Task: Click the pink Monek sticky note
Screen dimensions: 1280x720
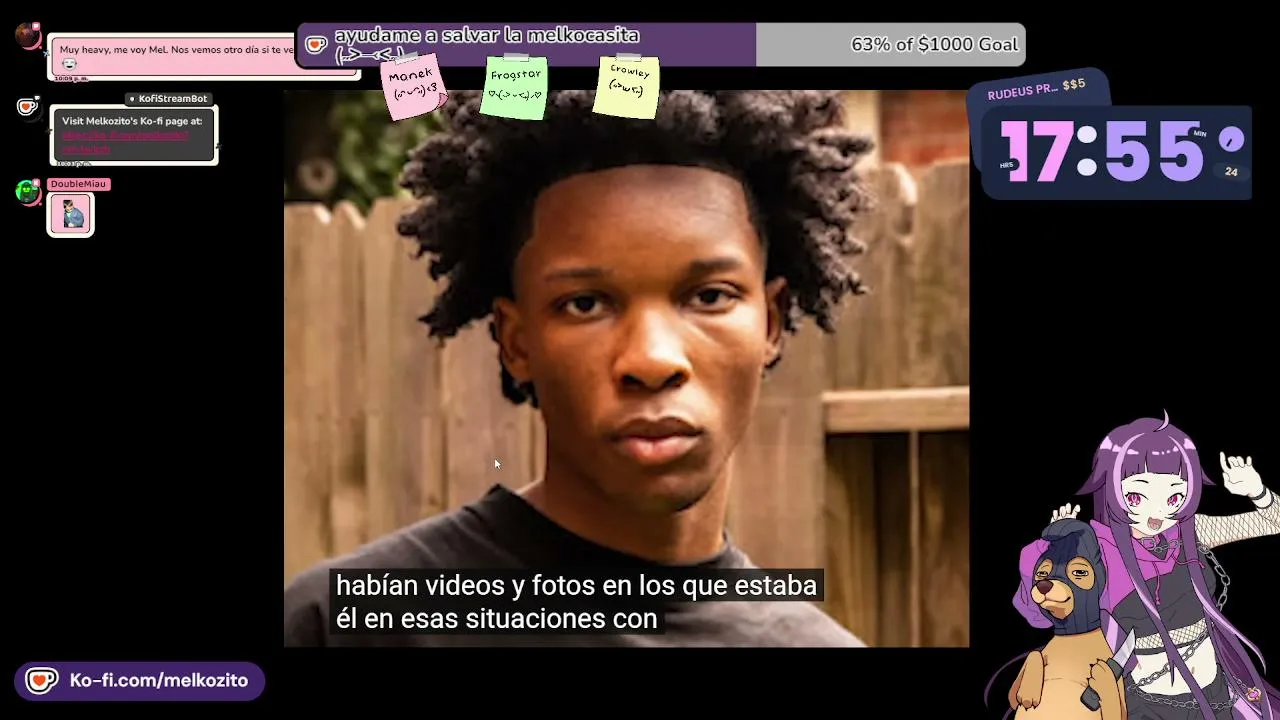Action: pos(412,86)
